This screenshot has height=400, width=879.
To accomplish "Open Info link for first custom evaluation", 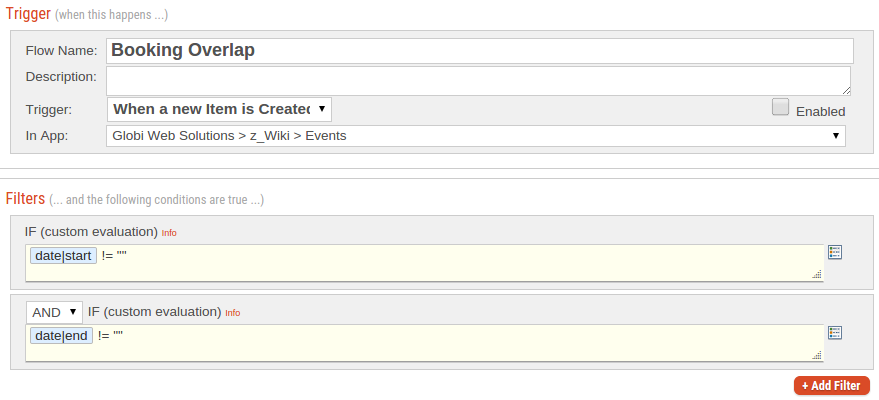I will (x=169, y=232).
